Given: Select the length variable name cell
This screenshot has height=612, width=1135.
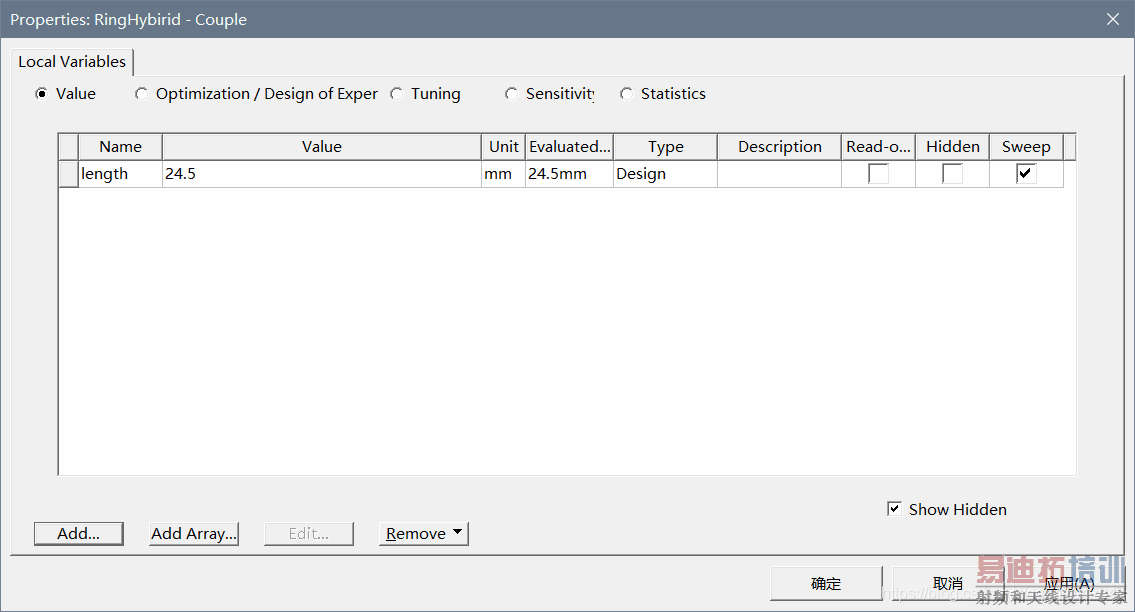Looking at the screenshot, I should pos(120,174).
